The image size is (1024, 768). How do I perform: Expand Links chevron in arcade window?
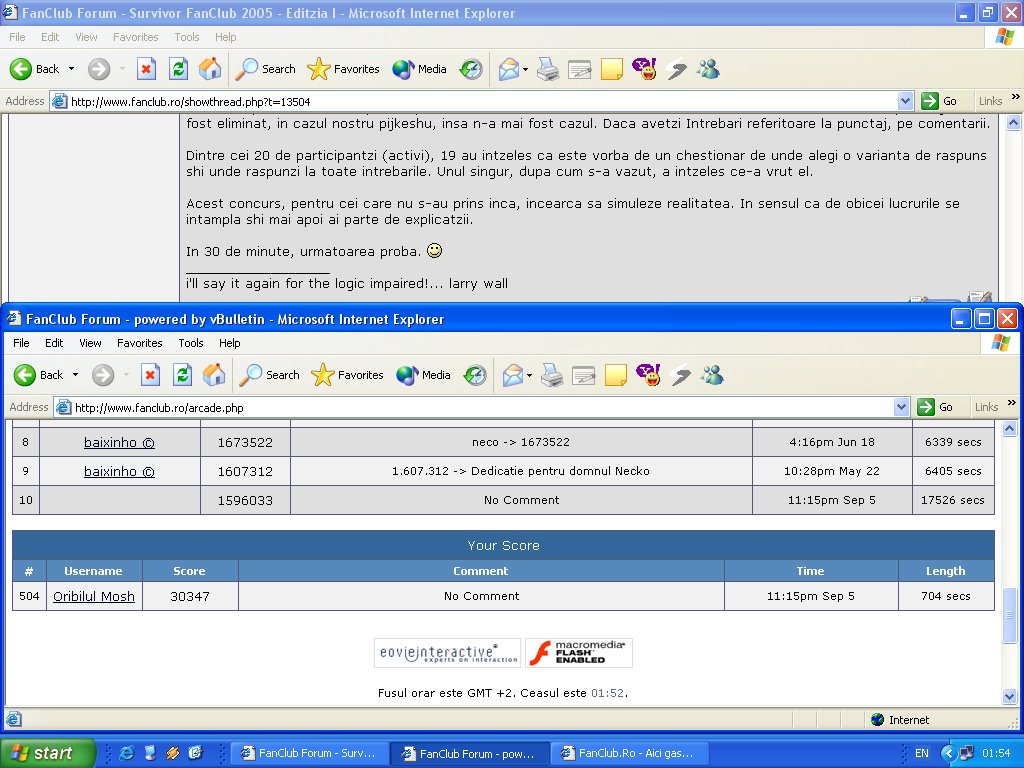pyautogui.click(x=1012, y=403)
